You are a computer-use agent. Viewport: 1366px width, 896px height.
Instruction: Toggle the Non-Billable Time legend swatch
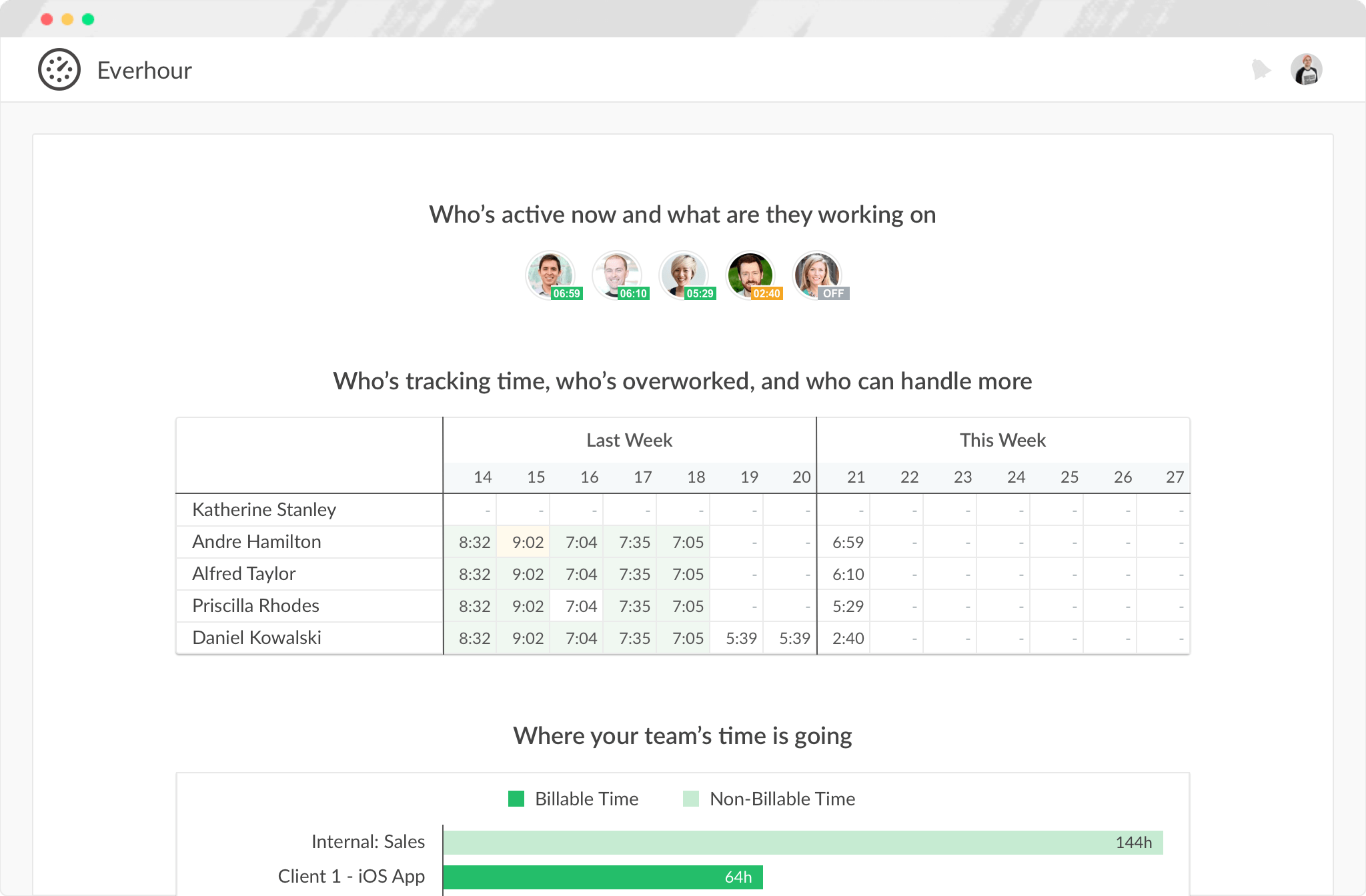[x=691, y=799]
